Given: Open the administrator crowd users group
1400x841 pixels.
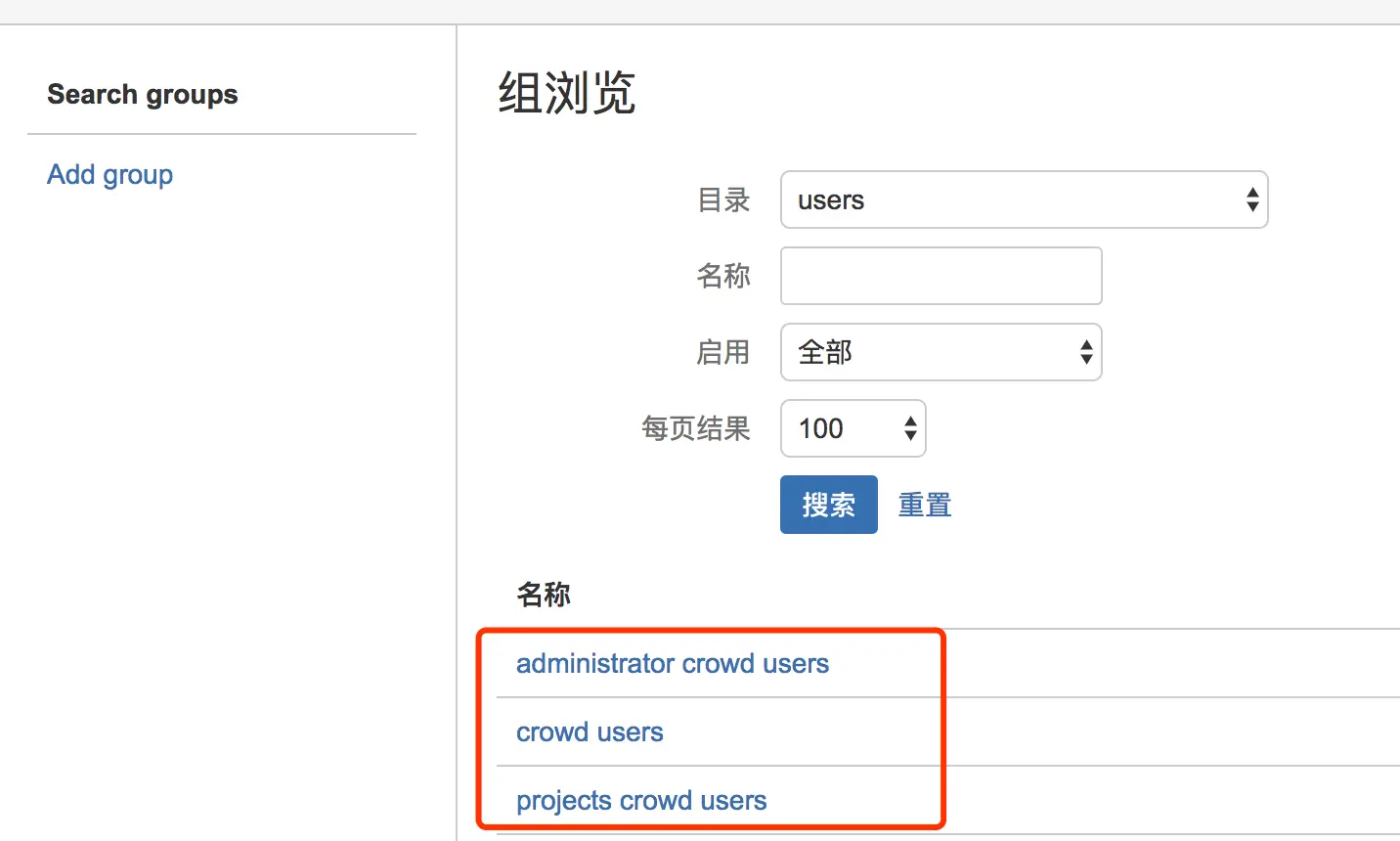Looking at the screenshot, I should click(672, 664).
